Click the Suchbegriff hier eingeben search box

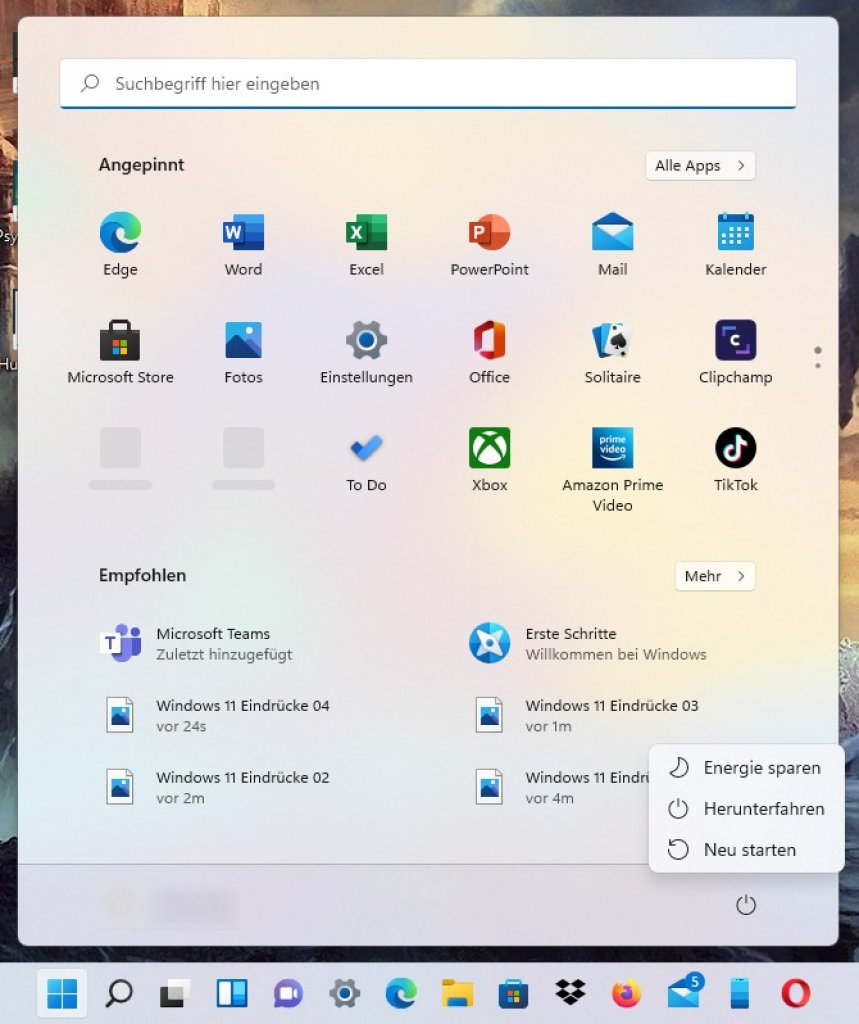pyautogui.click(x=428, y=84)
